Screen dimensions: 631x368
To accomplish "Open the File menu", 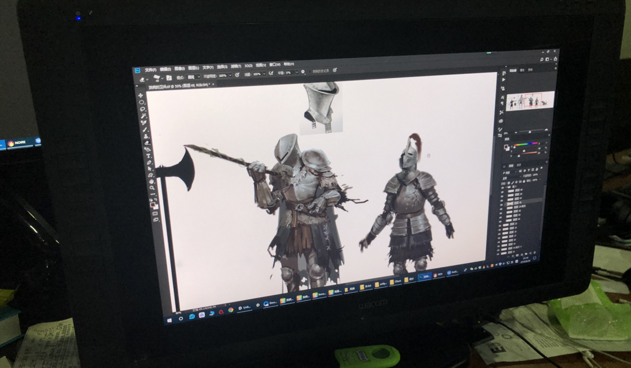I will (x=151, y=70).
